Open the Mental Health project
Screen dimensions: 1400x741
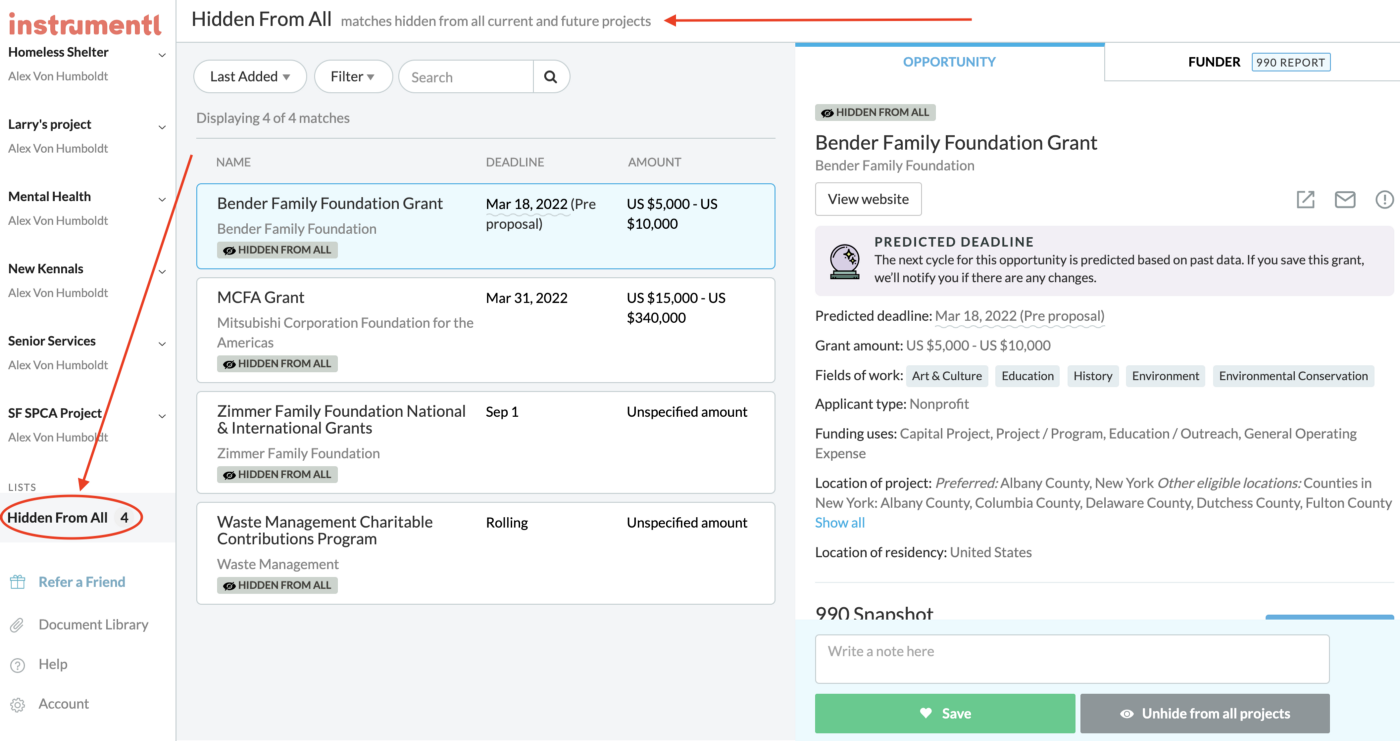(49, 196)
